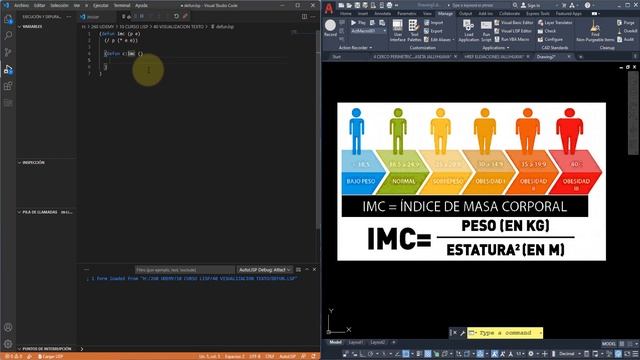Click Customization menu icon in AutoCAD status bar

(x=636, y=353)
